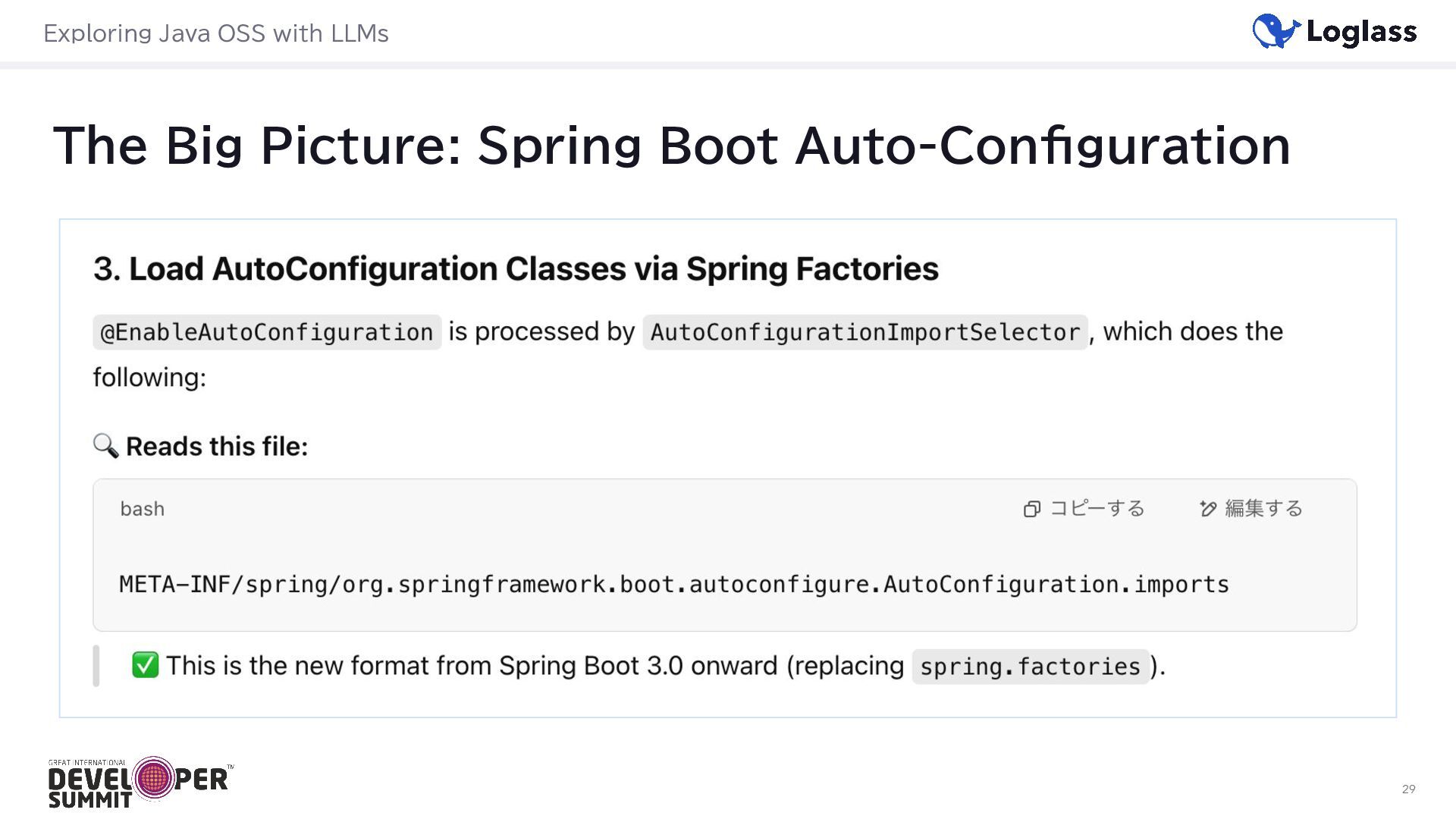
Task: Click the slide page number 29
Action: point(1408,789)
